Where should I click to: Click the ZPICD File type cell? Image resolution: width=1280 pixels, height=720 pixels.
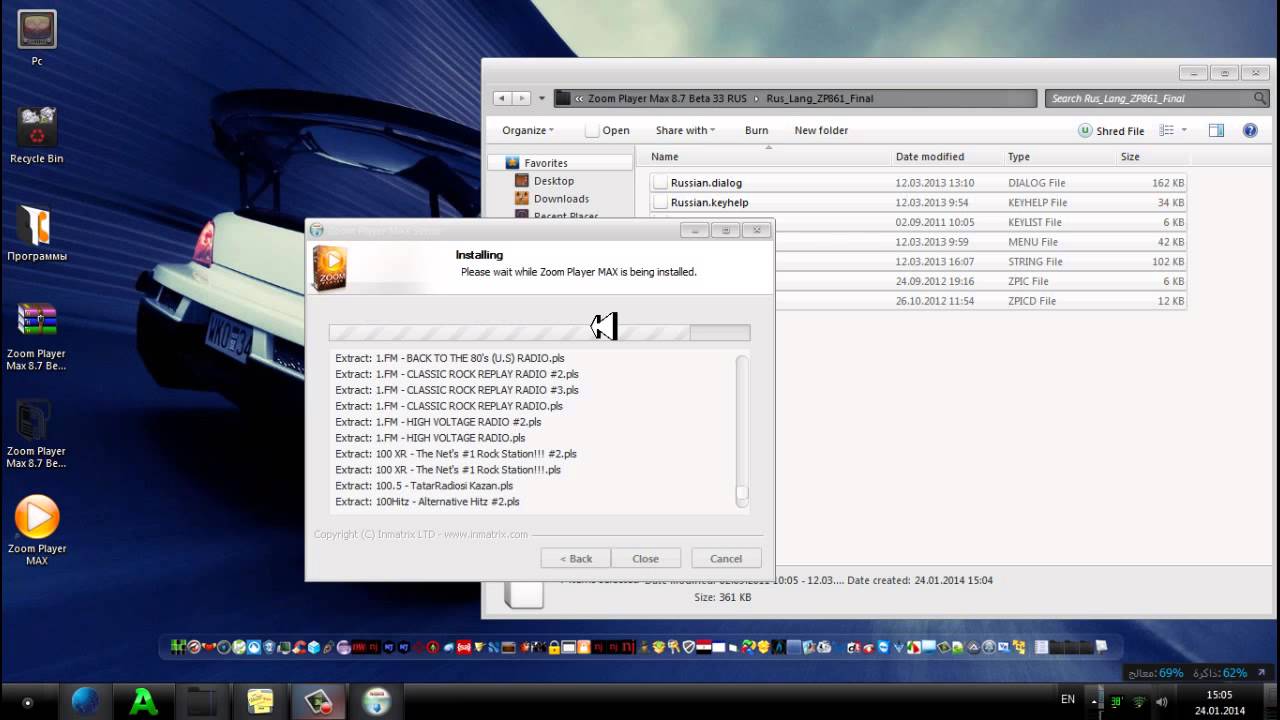[x=1031, y=301]
